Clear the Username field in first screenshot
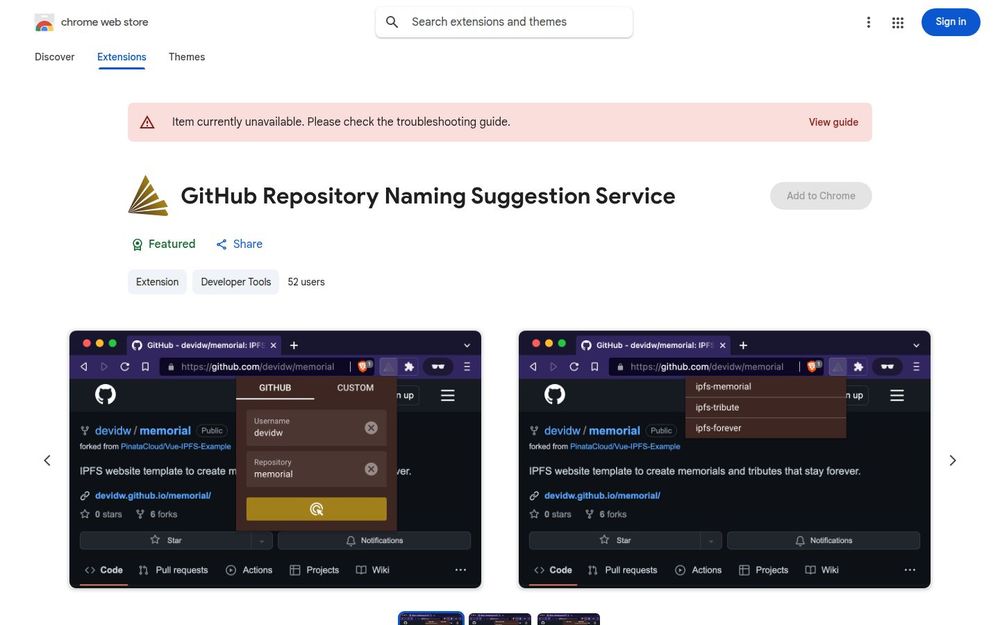 click(x=371, y=428)
